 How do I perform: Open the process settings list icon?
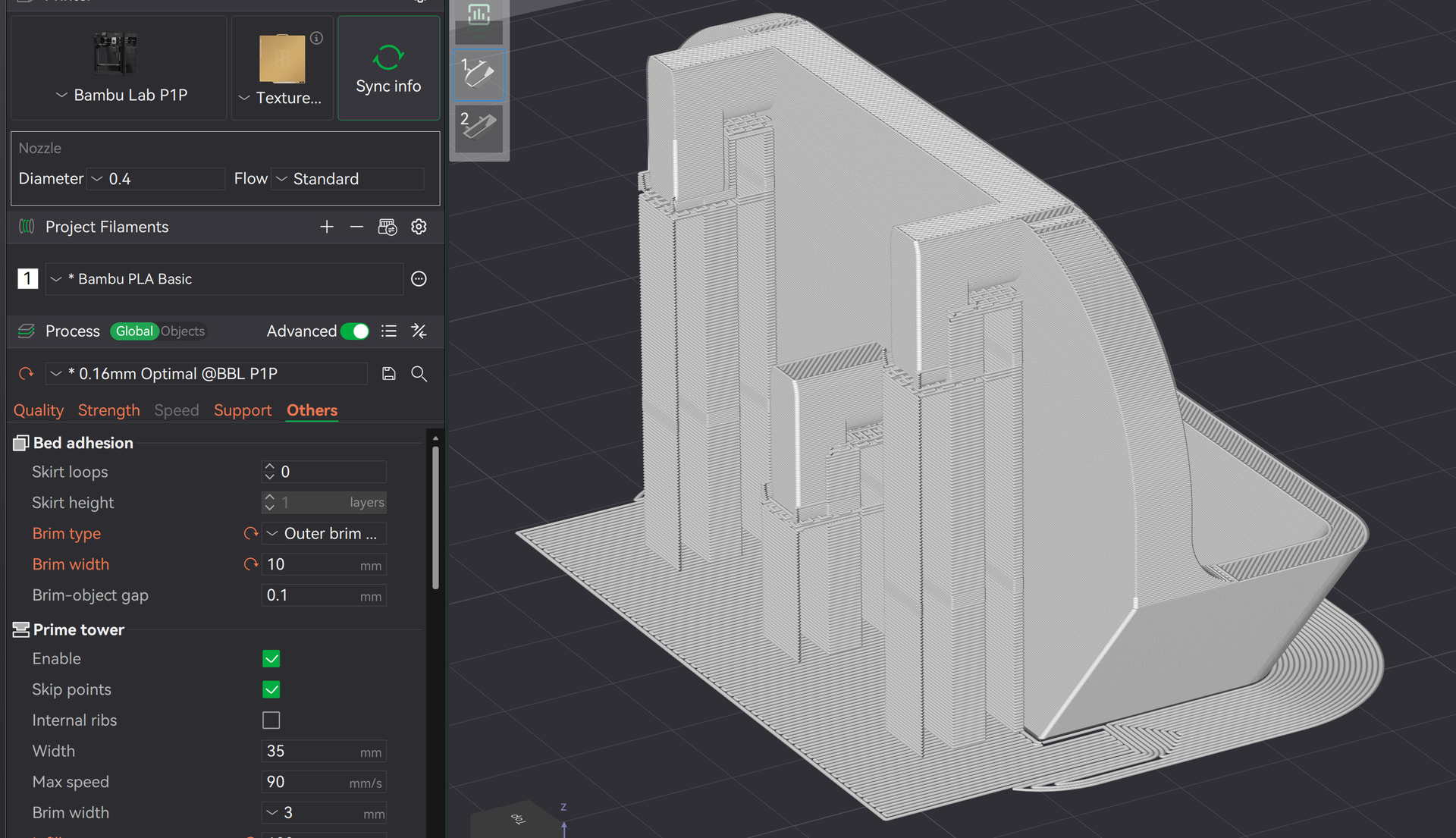pyautogui.click(x=389, y=331)
